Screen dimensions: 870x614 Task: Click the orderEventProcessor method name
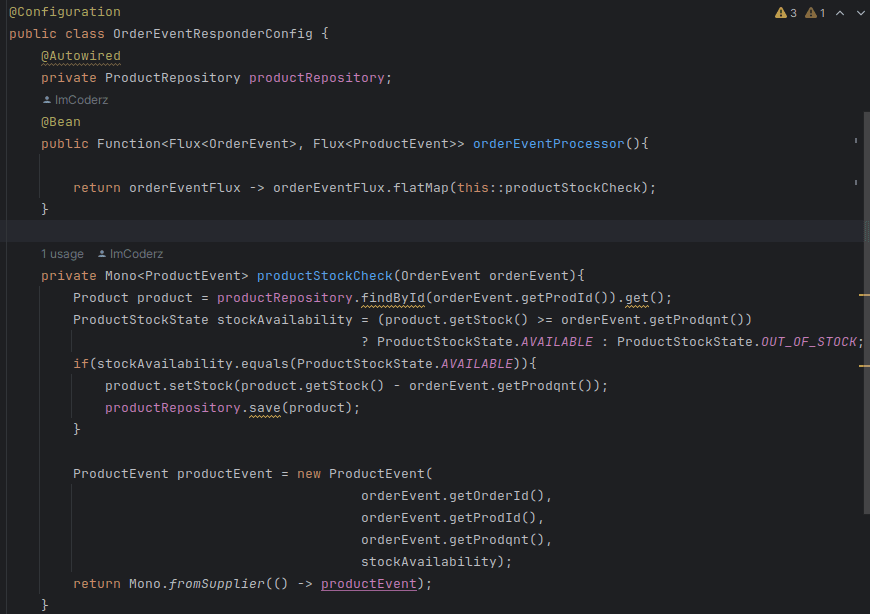pyautogui.click(x=548, y=144)
